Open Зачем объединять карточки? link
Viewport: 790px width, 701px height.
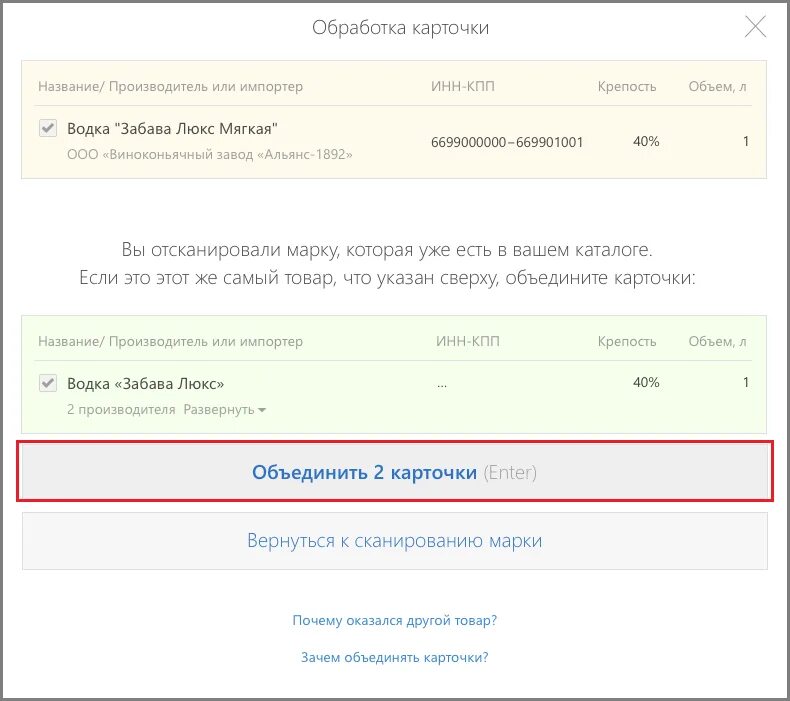[394, 657]
